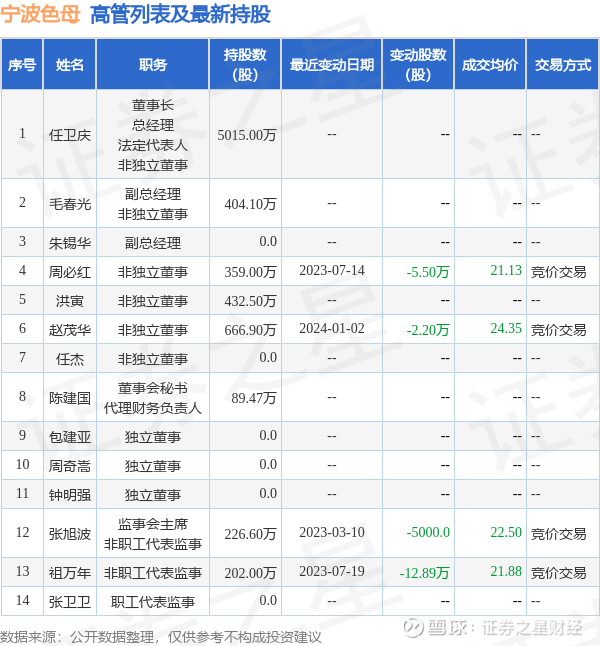The height and width of the screenshot is (646, 600).
Task: Select the name 任杰
Action: point(70,359)
